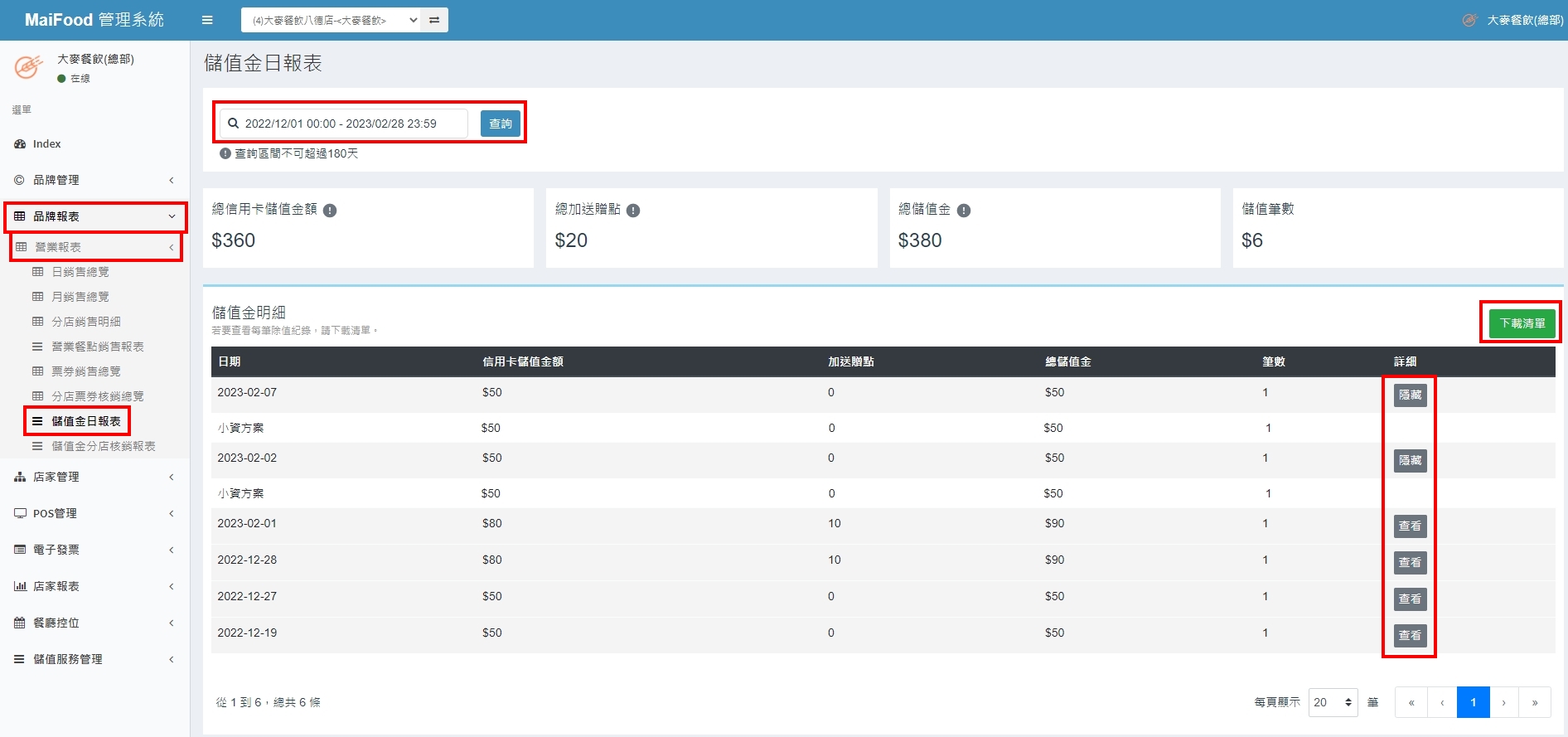1568x737 pixels.
Task: Show details for the 2023-02-01 row
Action: [1410, 526]
